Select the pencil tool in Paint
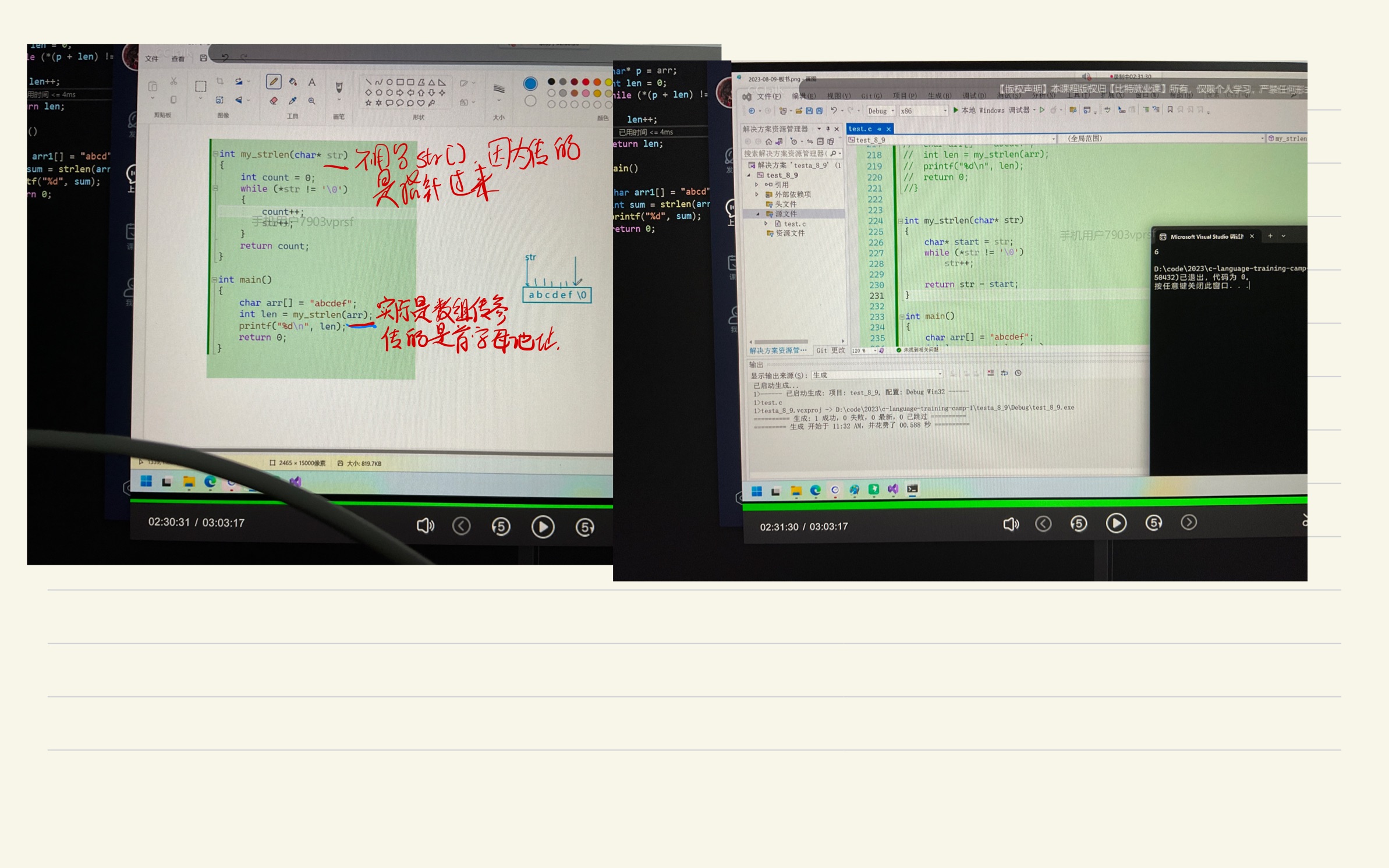1389x868 pixels. [x=273, y=82]
